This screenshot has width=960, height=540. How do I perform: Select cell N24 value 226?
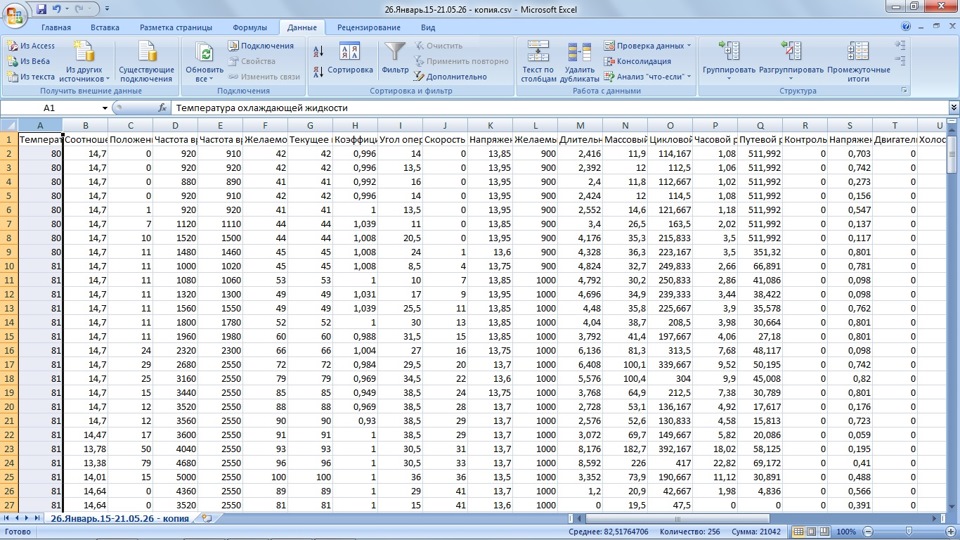[625, 463]
